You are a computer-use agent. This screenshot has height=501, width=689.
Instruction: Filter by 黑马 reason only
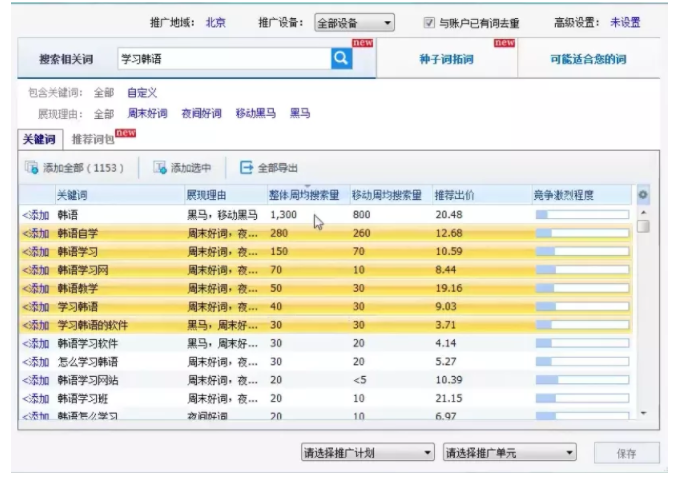pyautogui.click(x=300, y=113)
